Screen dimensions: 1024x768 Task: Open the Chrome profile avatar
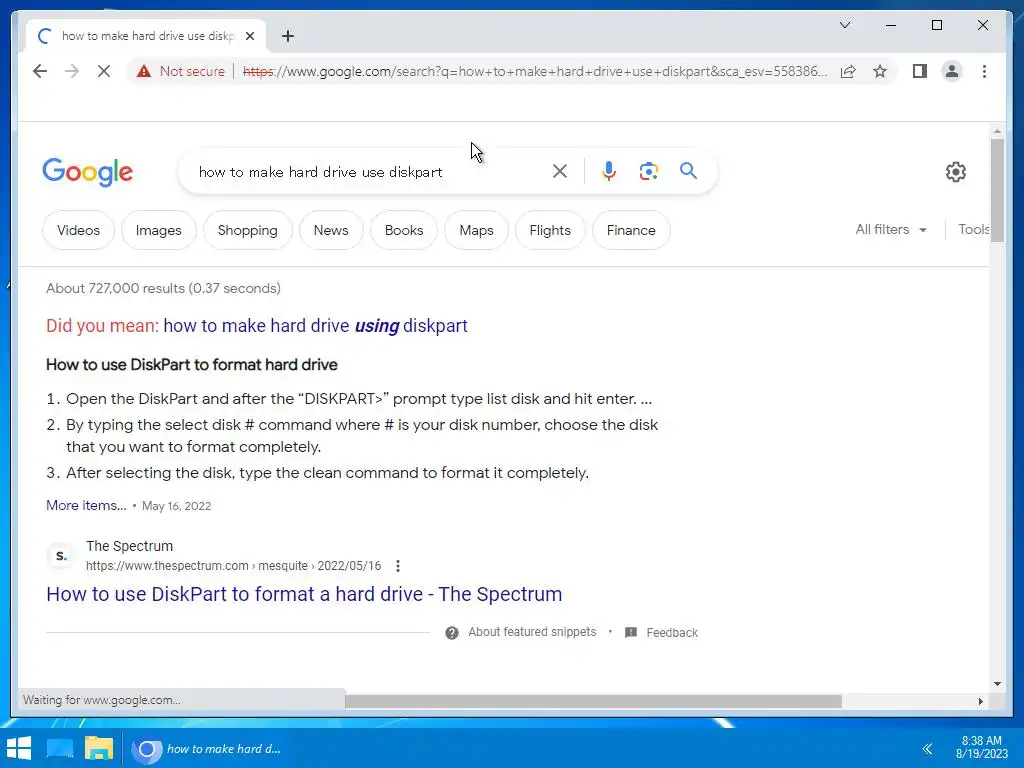coord(952,71)
